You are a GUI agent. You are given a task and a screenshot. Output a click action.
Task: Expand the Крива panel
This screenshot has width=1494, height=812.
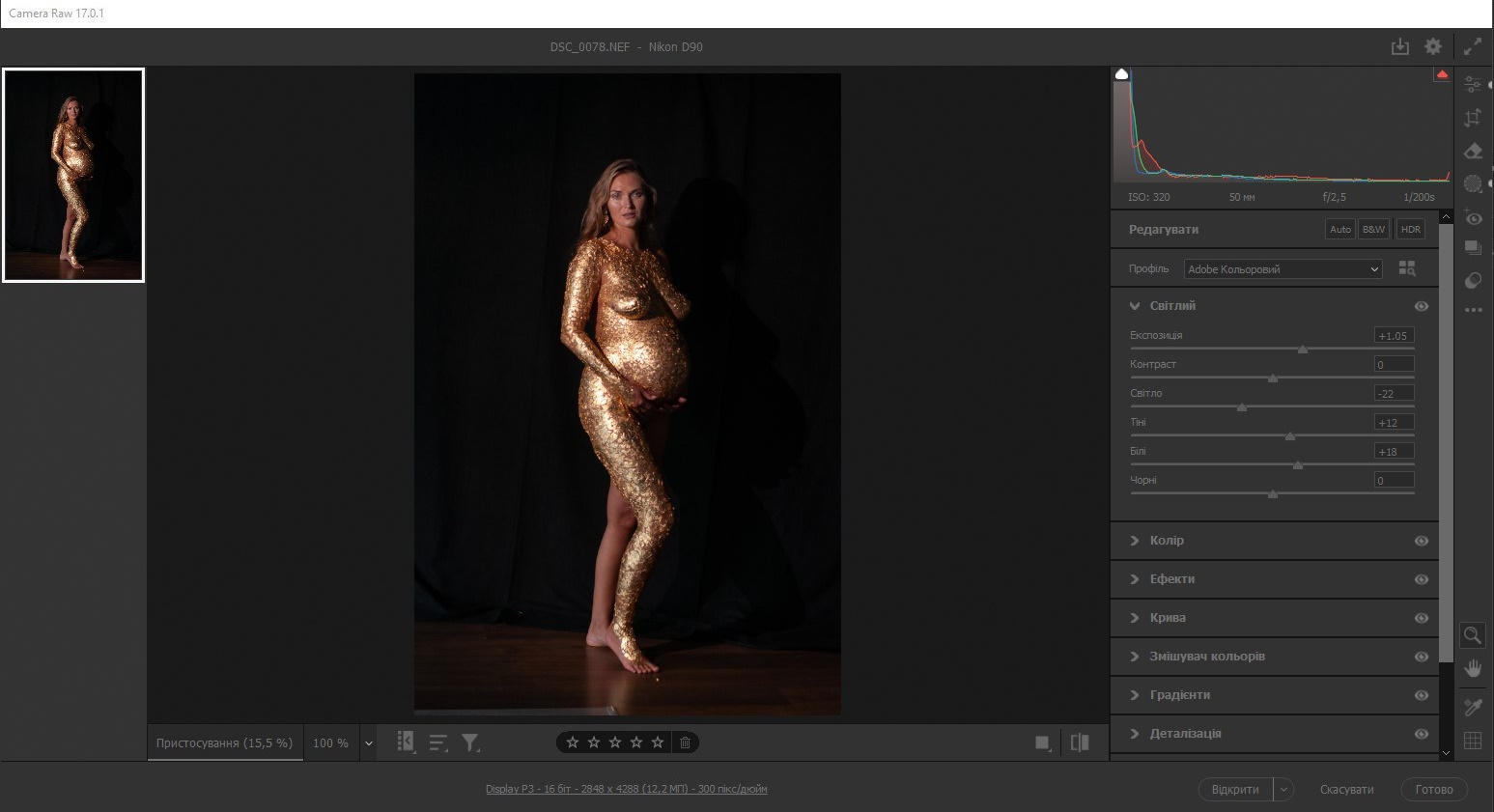point(1135,618)
